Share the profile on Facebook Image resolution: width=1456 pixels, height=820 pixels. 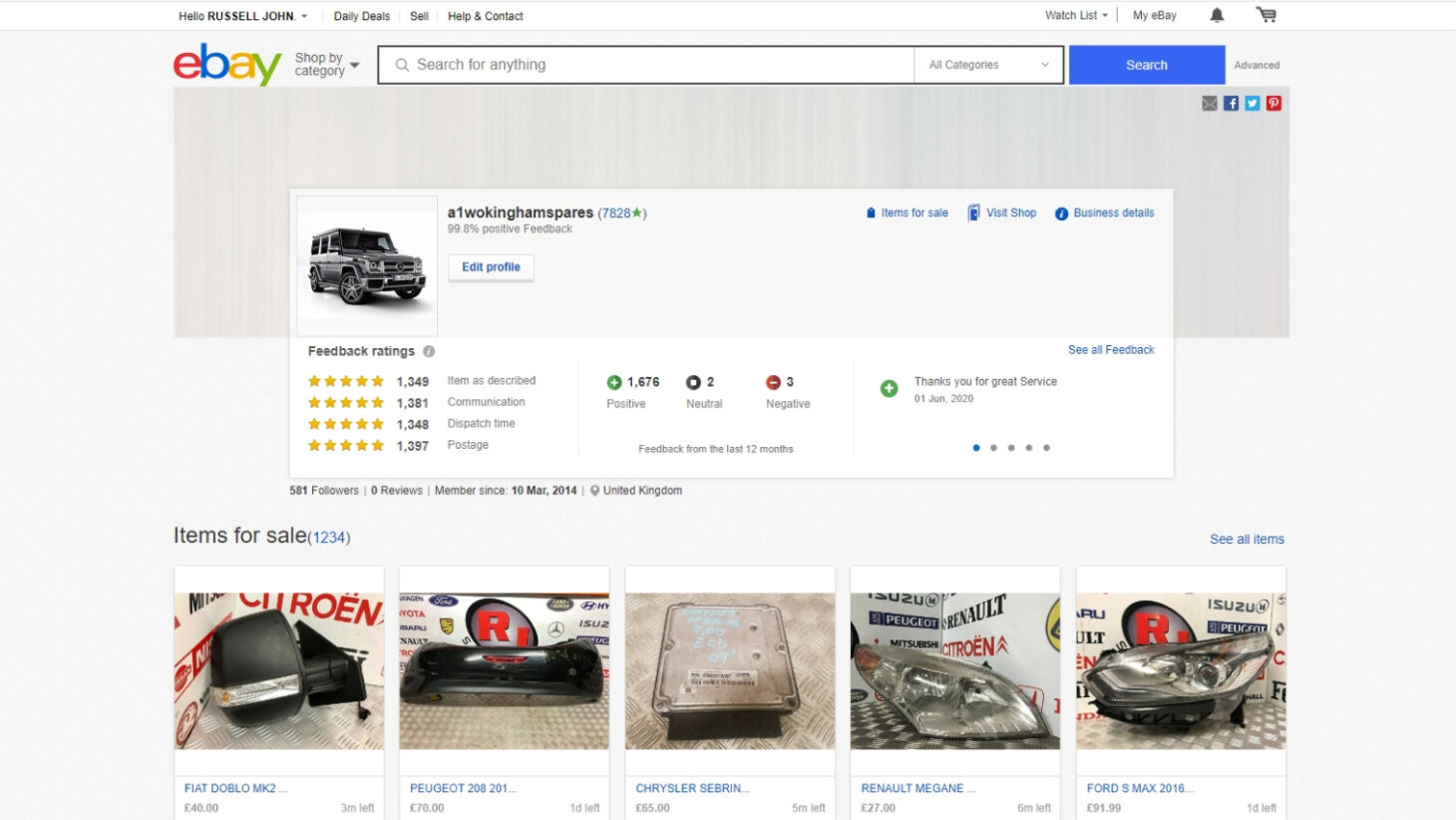[1232, 103]
